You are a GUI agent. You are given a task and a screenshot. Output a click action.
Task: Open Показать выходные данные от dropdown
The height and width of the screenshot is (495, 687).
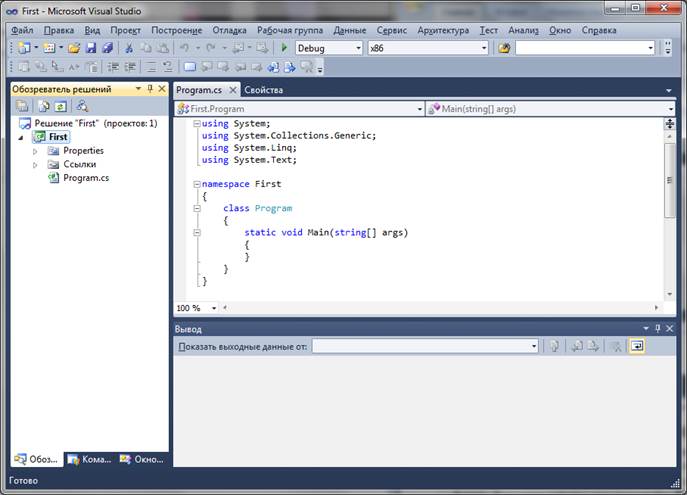(534, 346)
